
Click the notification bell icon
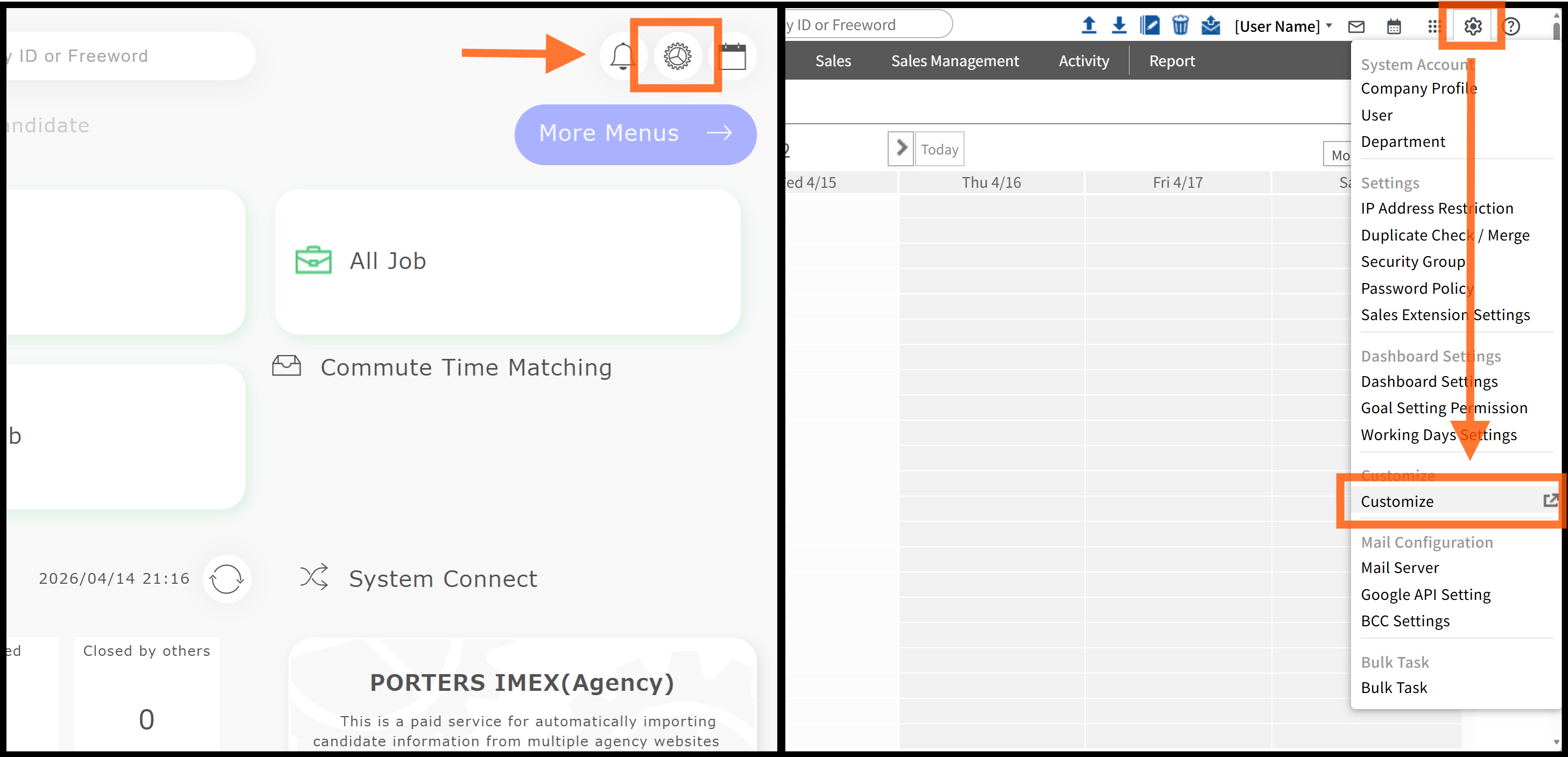tap(622, 56)
